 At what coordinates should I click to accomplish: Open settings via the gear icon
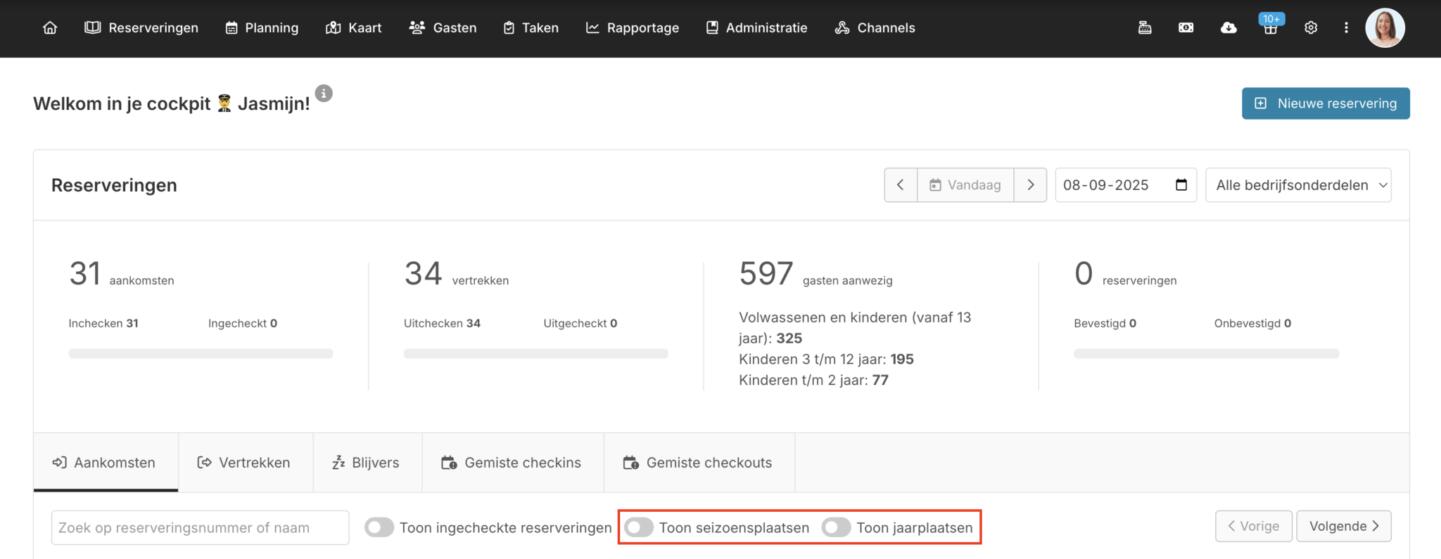click(1311, 28)
